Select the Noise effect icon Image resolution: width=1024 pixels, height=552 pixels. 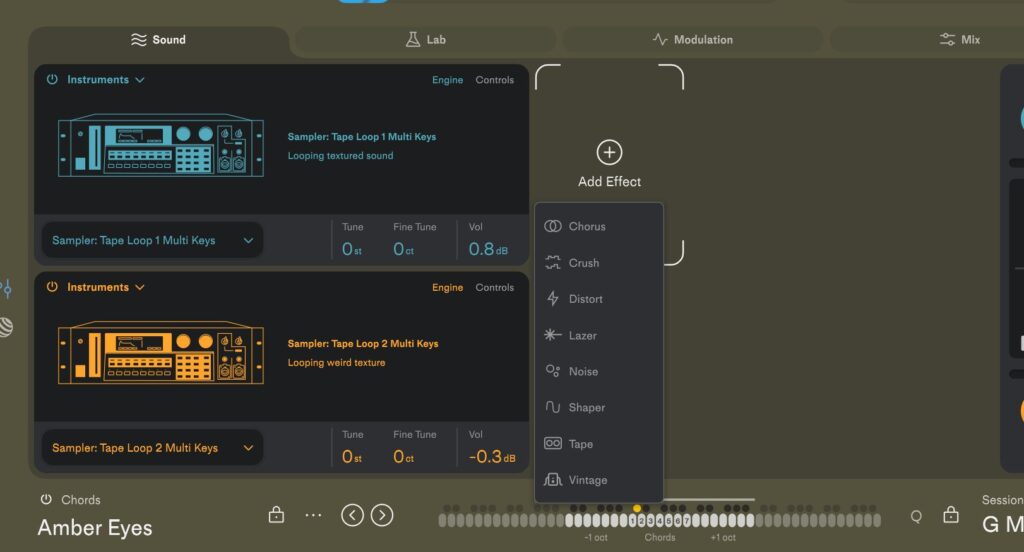click(552, 372)
